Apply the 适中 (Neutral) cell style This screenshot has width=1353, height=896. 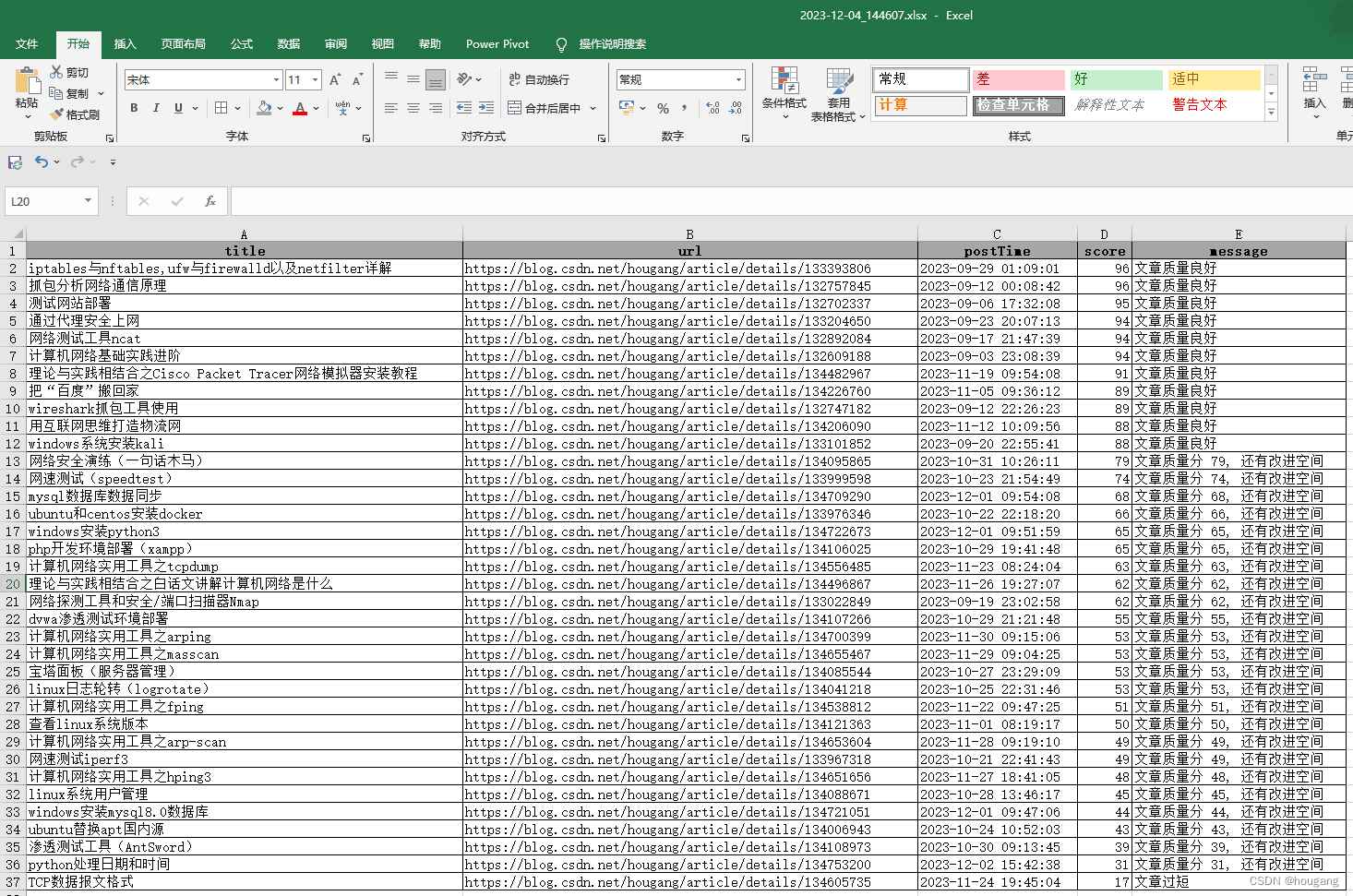[x=1214, y=79]
